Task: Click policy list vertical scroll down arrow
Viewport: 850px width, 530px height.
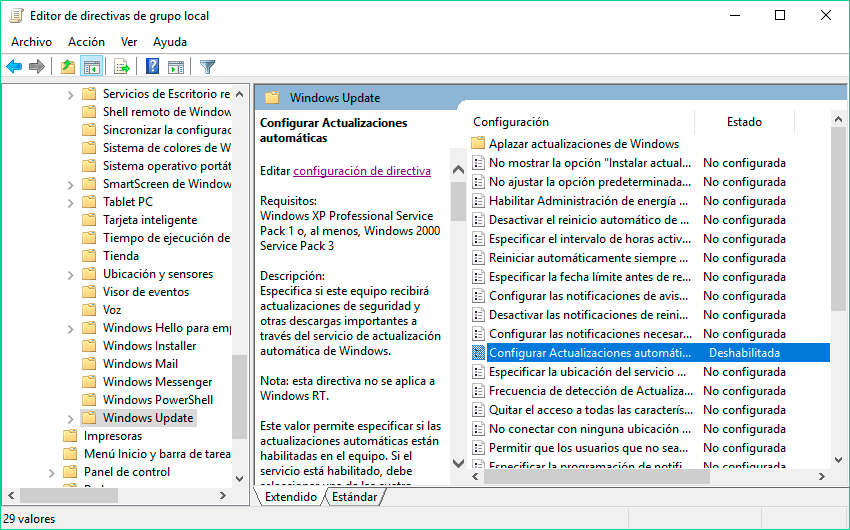Action: (838, 460)
